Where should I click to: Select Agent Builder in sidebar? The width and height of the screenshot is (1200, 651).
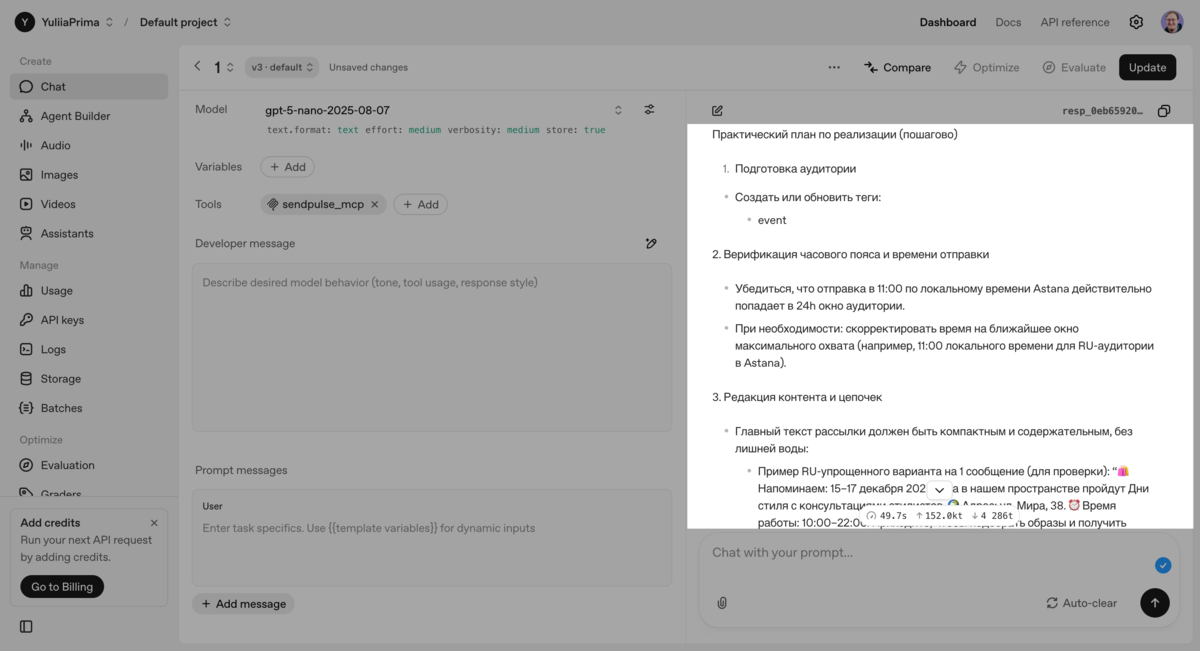pyautogui.click(x=75, y=116)
